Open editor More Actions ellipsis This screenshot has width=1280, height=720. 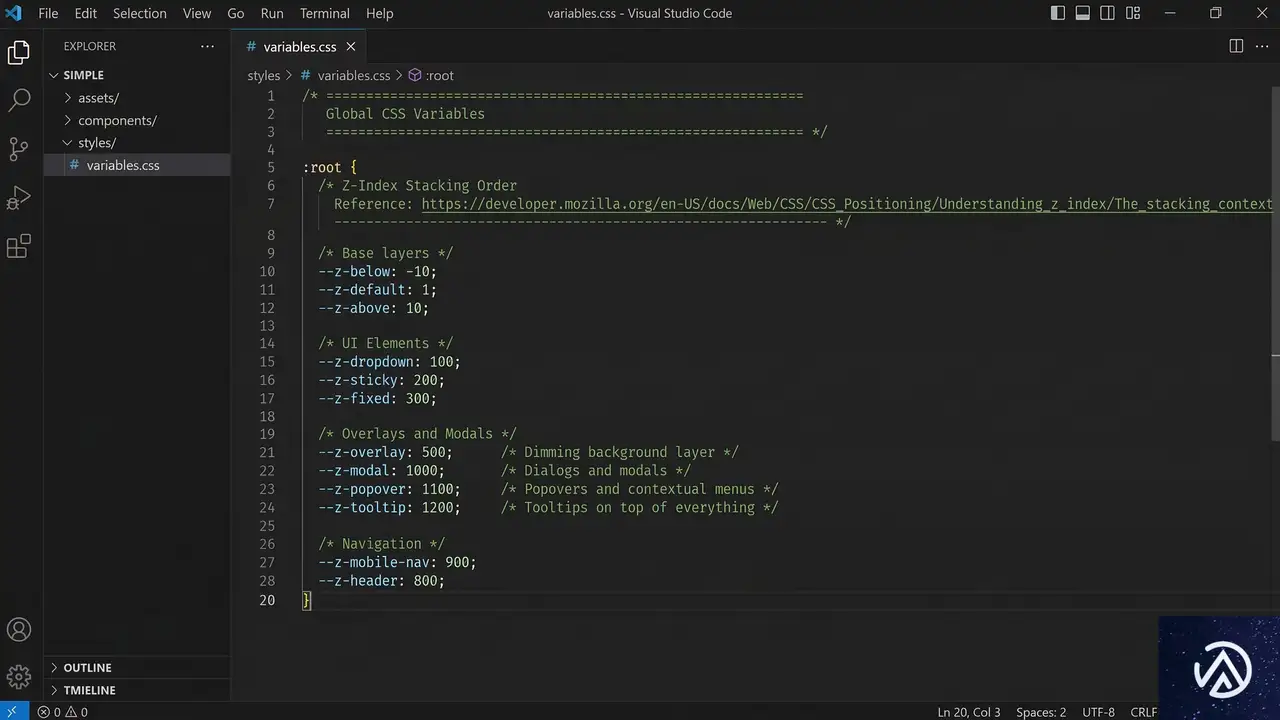click(1261, 46)
